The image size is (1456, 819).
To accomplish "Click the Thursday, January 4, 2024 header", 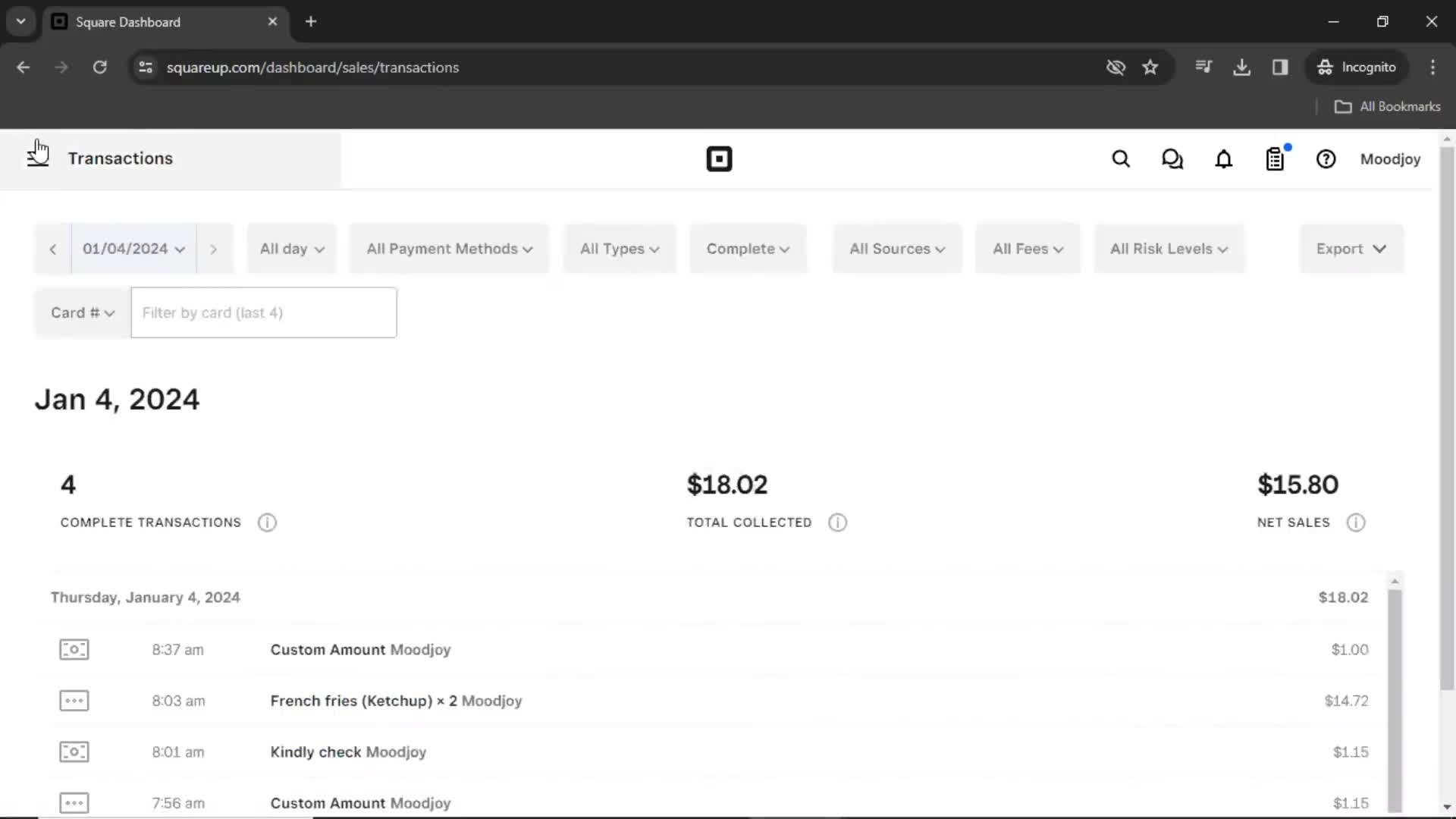I will click(x=146, y=598).
